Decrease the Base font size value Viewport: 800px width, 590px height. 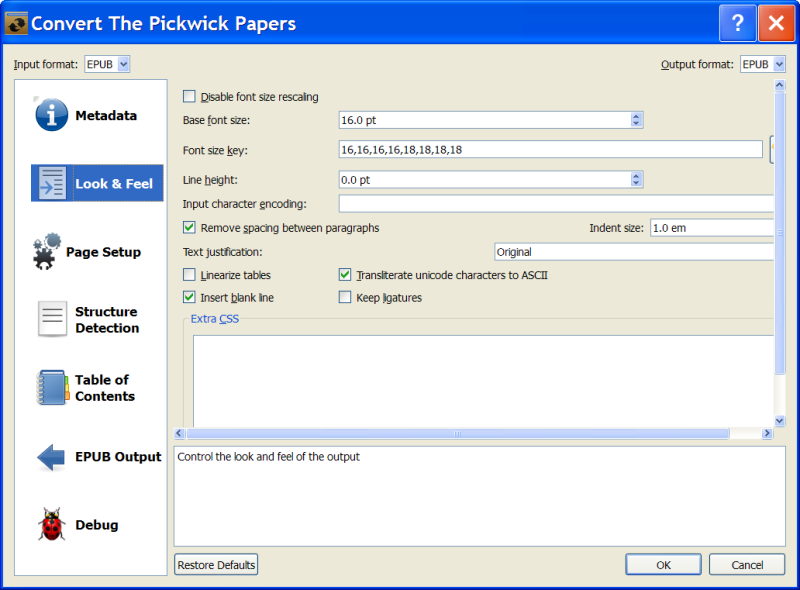coord(636,124)
